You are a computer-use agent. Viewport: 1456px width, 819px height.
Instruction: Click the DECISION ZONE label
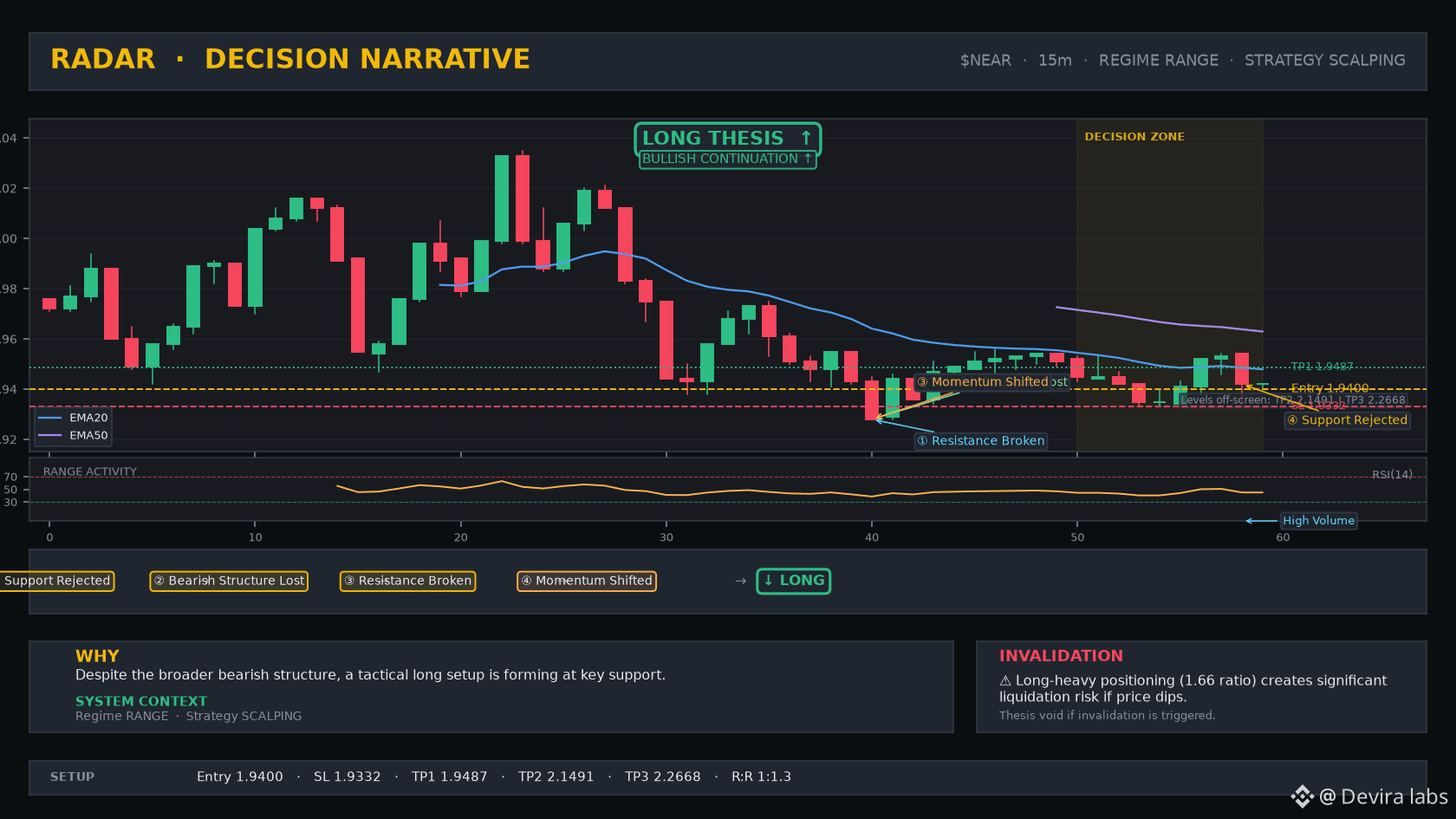1134,137
